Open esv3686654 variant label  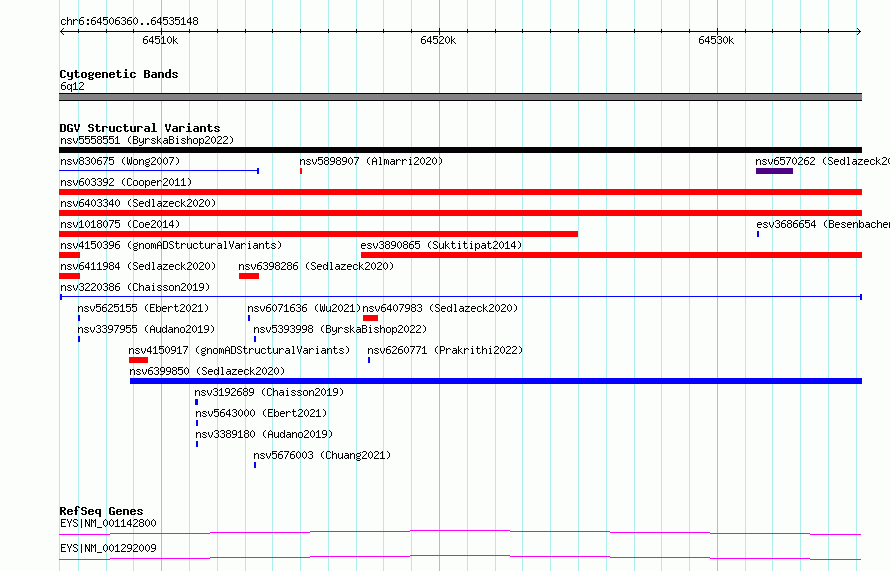[822, 224]
